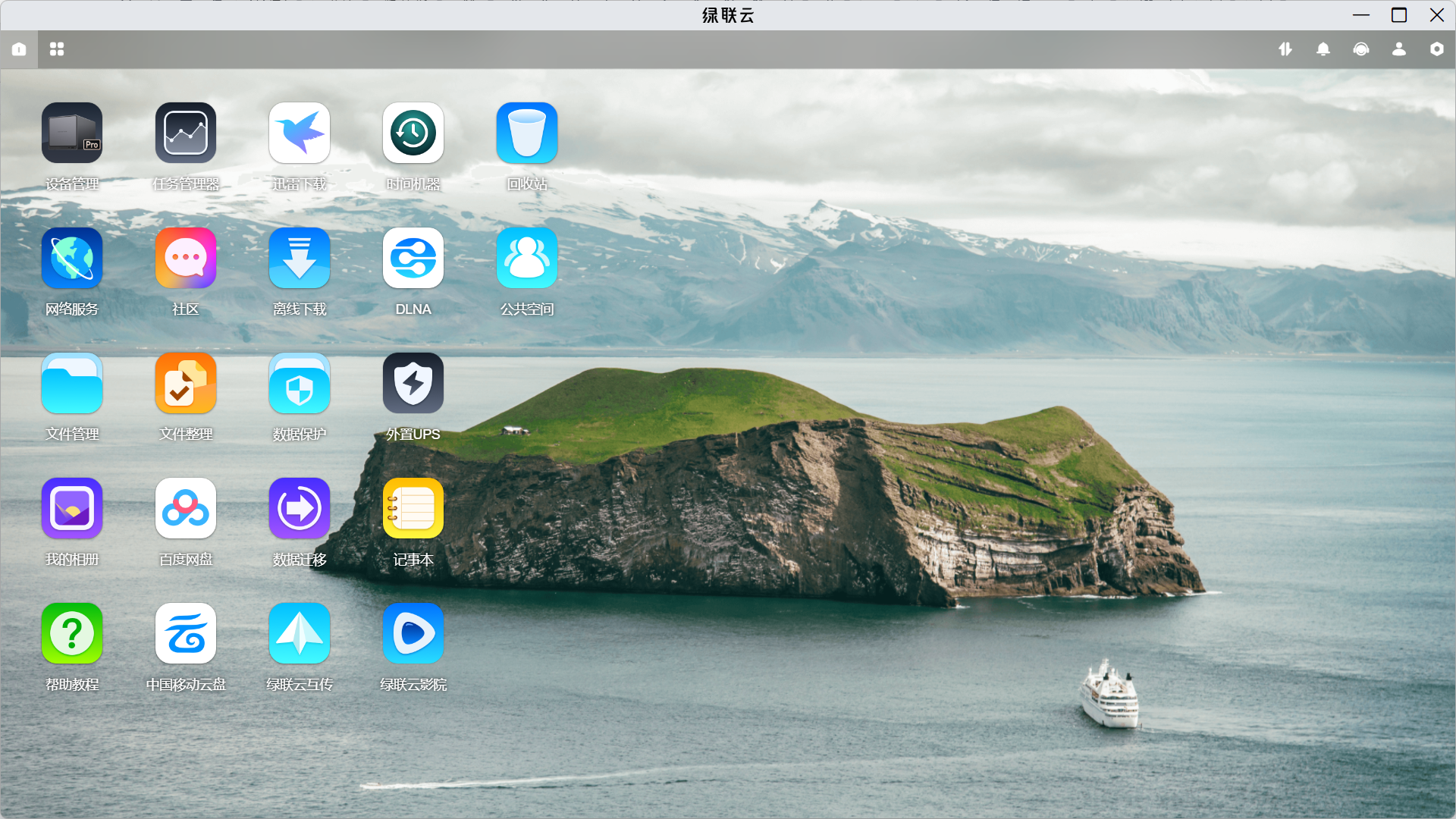Show the app grid view button
1456x819 pixels.
pos(57,49)
